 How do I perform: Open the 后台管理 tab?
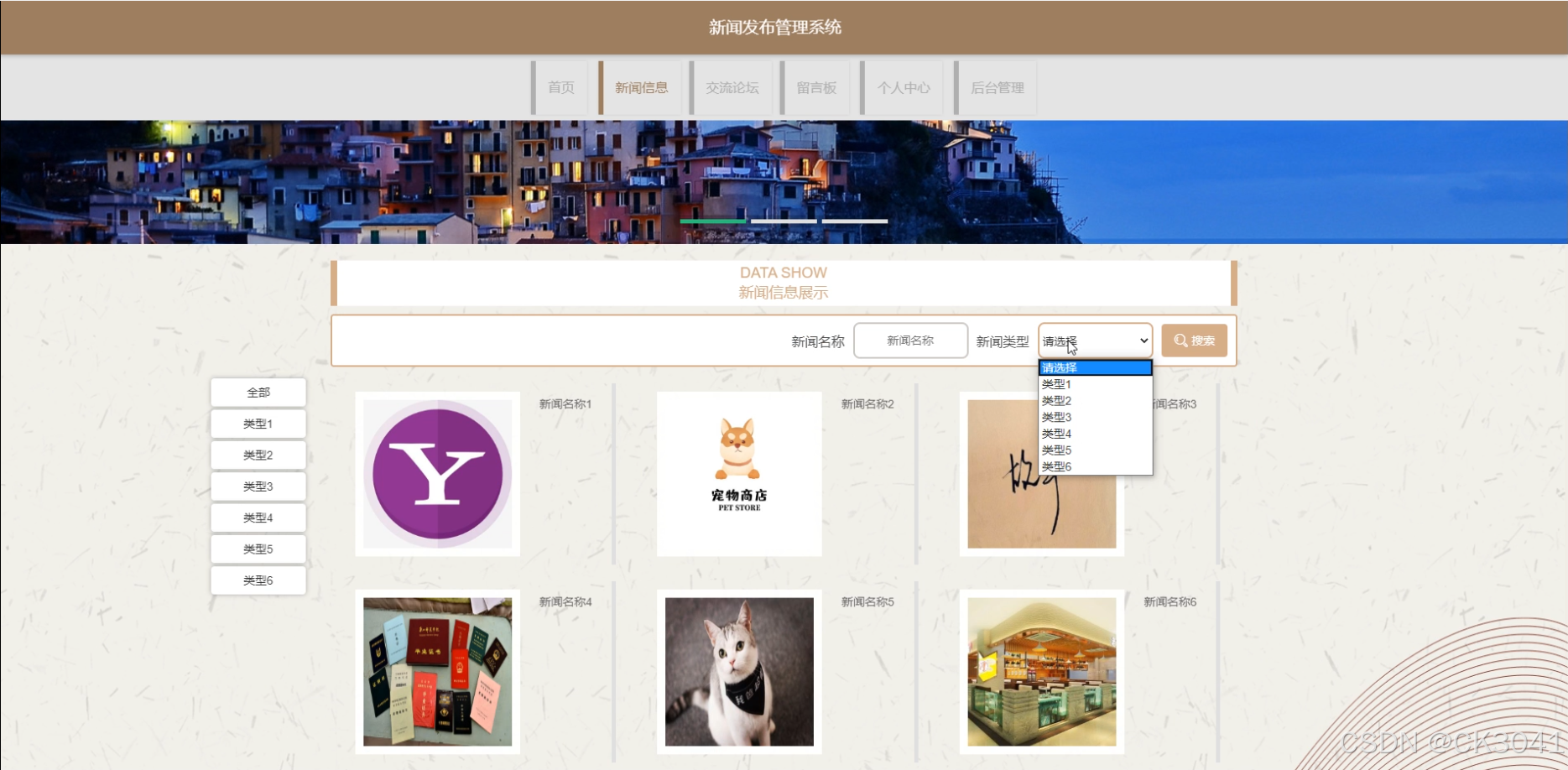tap(997, 88)
